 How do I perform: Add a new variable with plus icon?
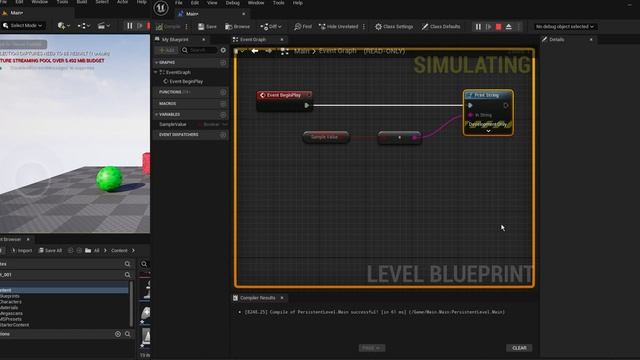pos(223,115)
